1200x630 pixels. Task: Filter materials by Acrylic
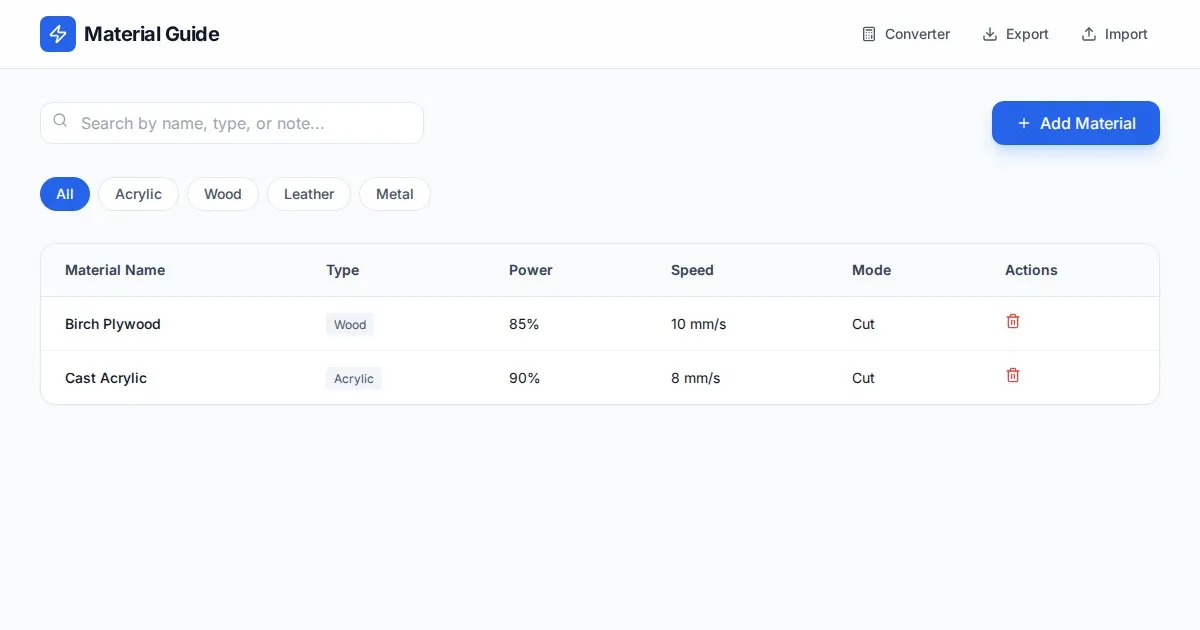(x=138, y=194)
